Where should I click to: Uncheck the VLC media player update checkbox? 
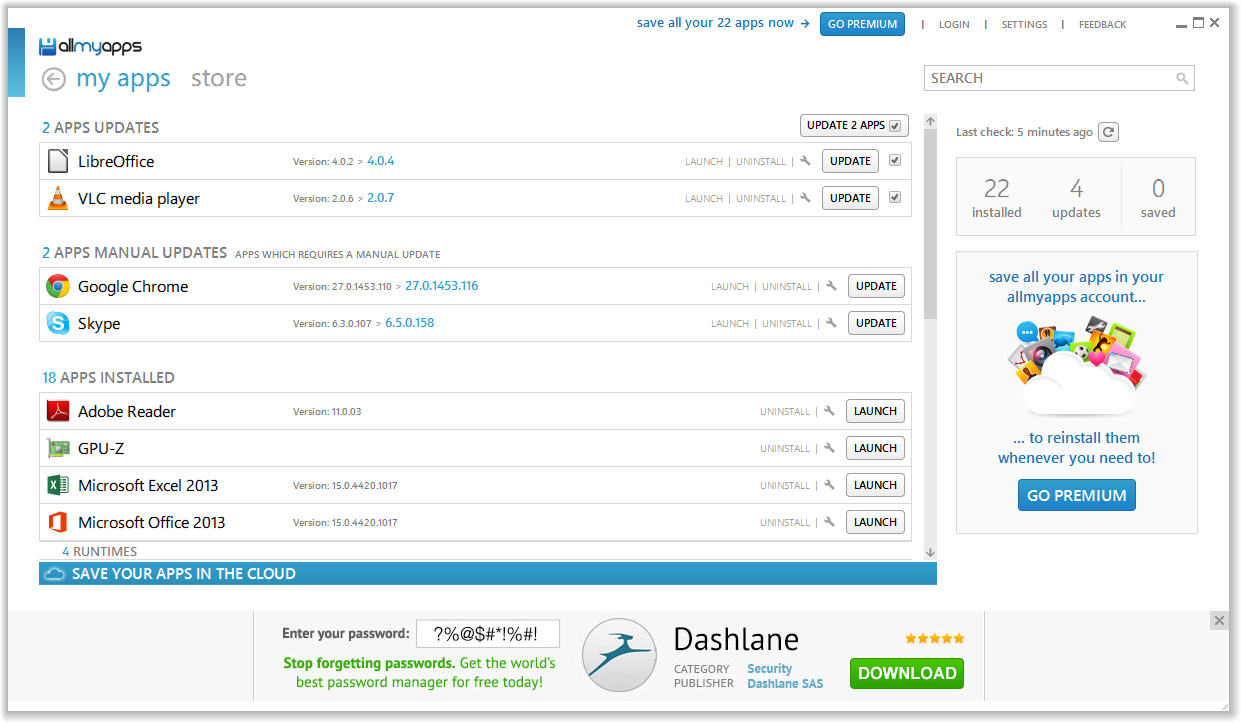895,197
